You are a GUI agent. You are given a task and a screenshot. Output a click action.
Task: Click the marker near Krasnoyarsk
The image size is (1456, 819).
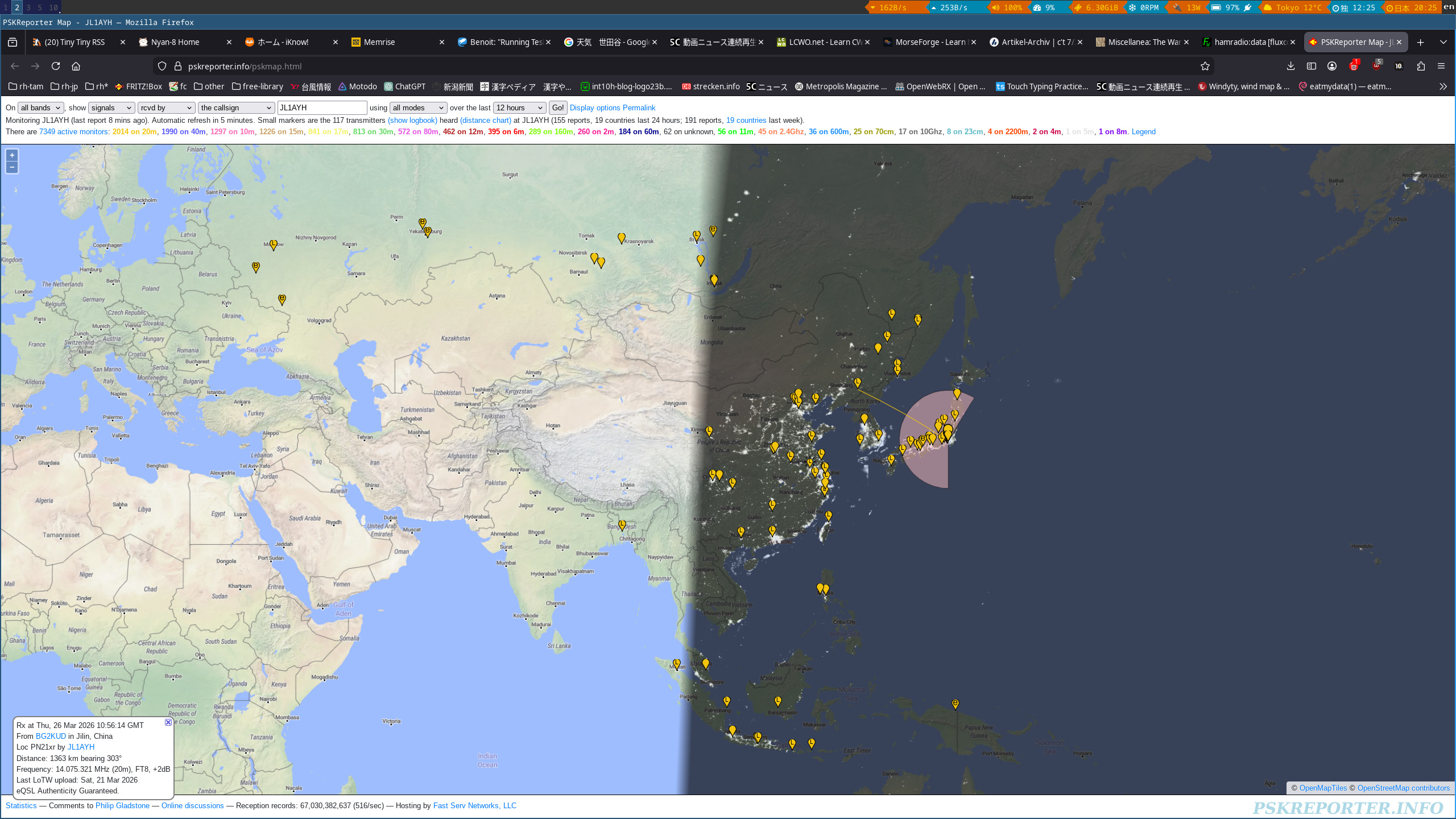622,238
